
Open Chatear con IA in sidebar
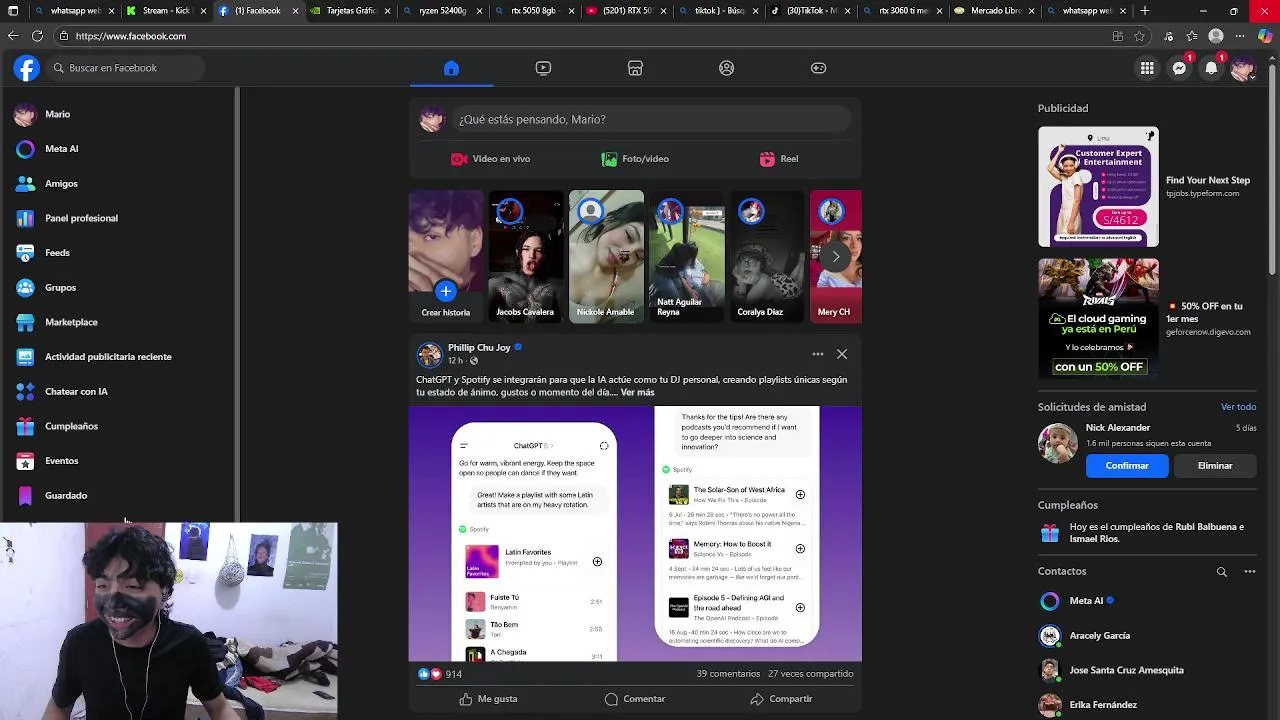(x=120, y=392)
